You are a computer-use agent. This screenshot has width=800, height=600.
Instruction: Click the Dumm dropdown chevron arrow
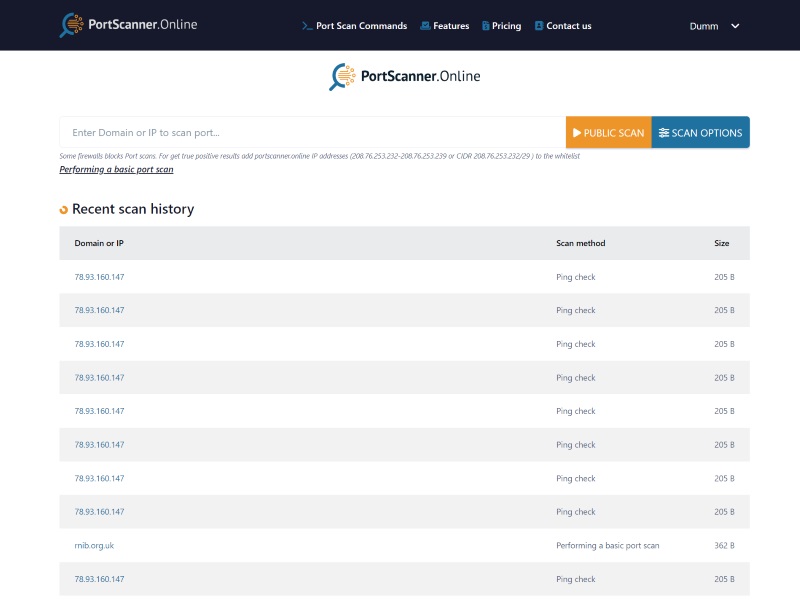pos(736,26)
